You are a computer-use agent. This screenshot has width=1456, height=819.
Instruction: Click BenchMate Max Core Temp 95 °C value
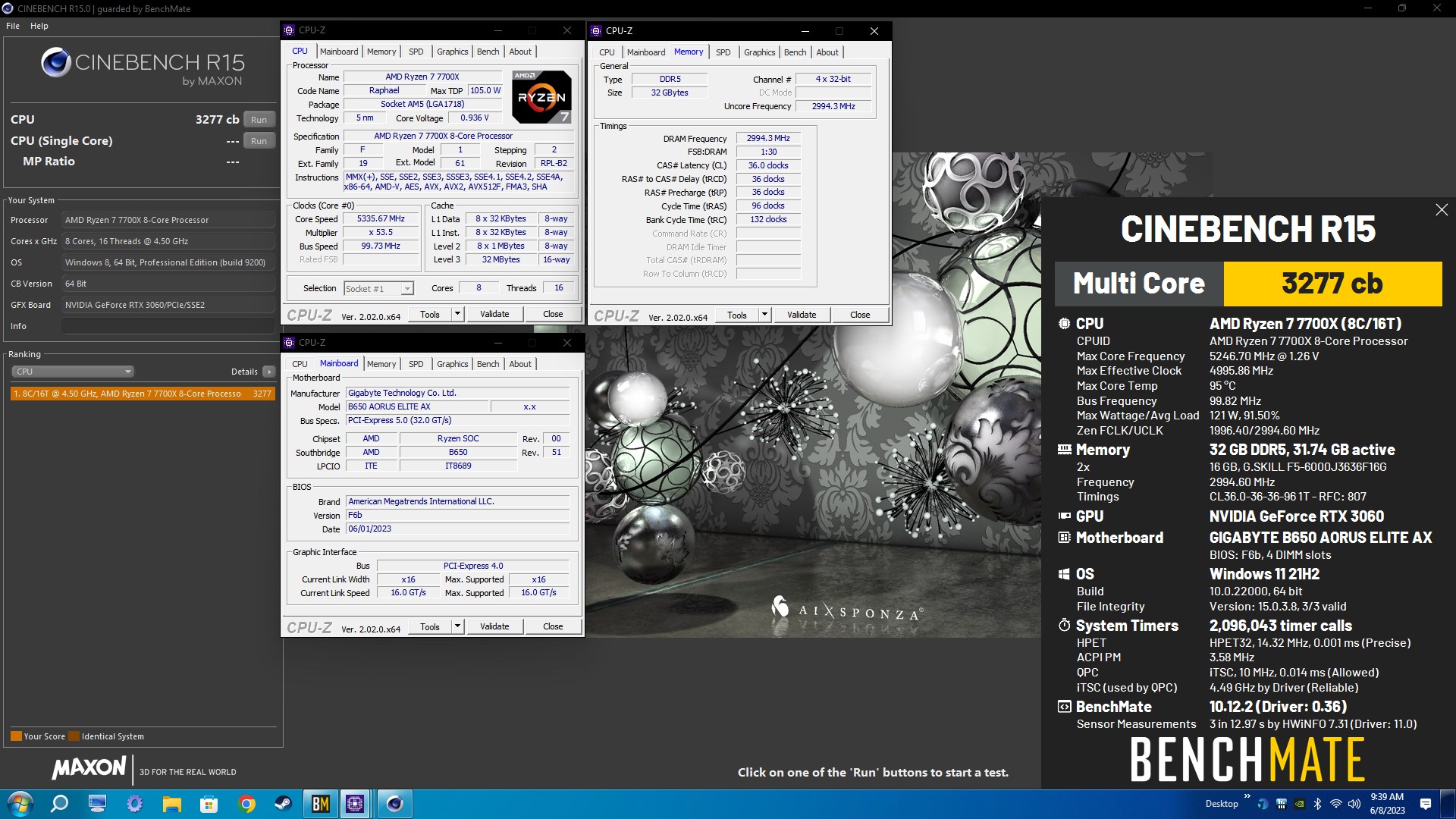(x=1222, y=386)
